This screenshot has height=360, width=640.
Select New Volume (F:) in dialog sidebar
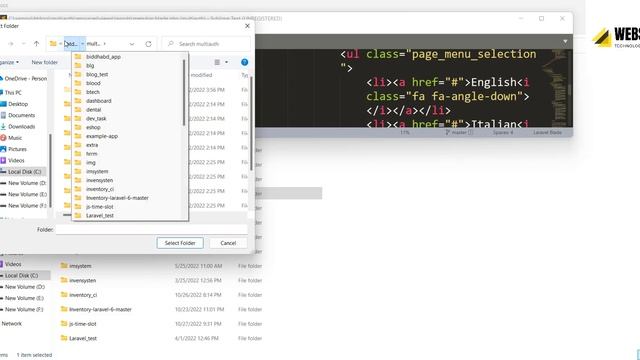pos(23,206)
